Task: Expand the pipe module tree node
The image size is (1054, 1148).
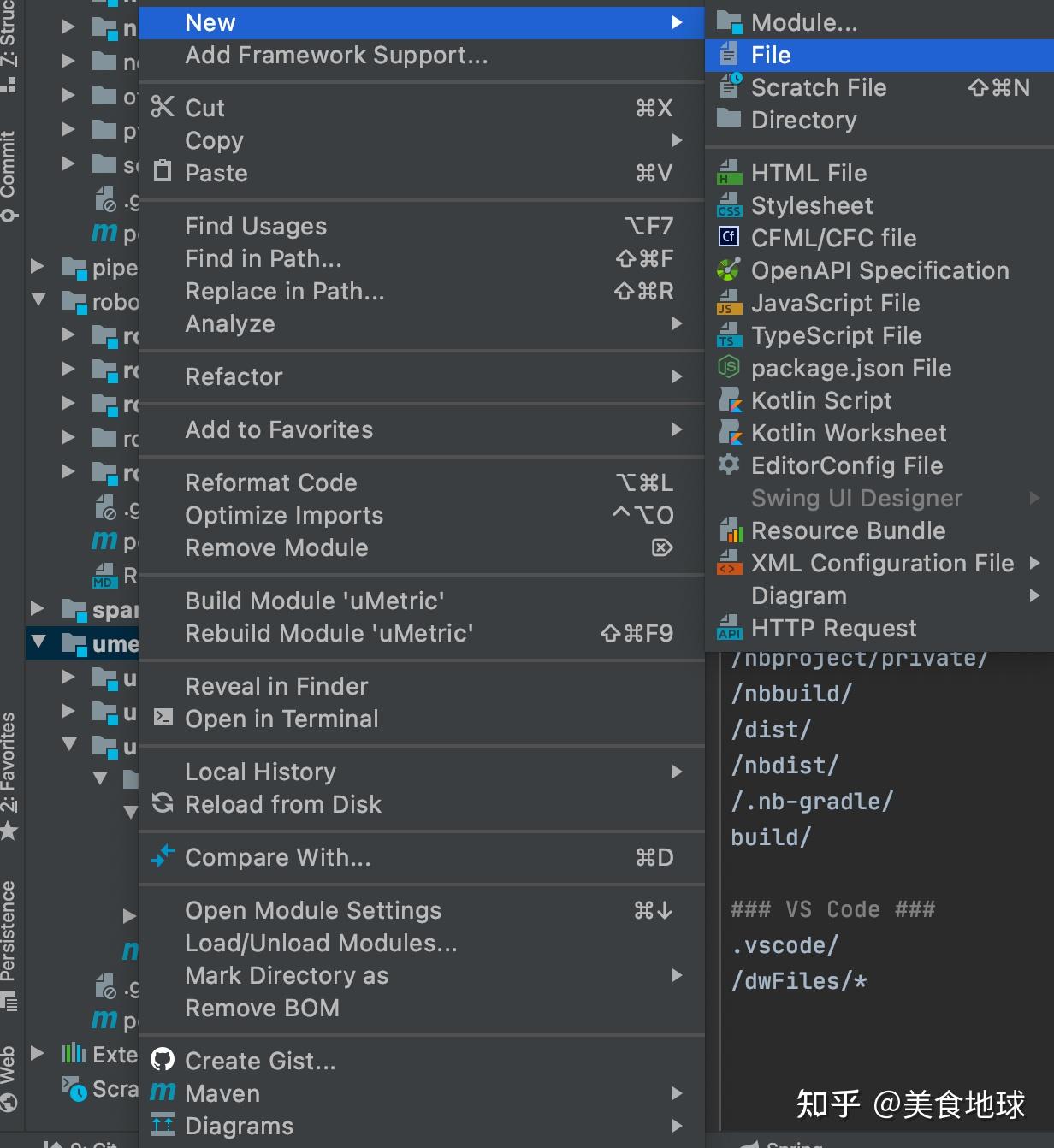Action: pyautogui.click(x=38, y=267)
